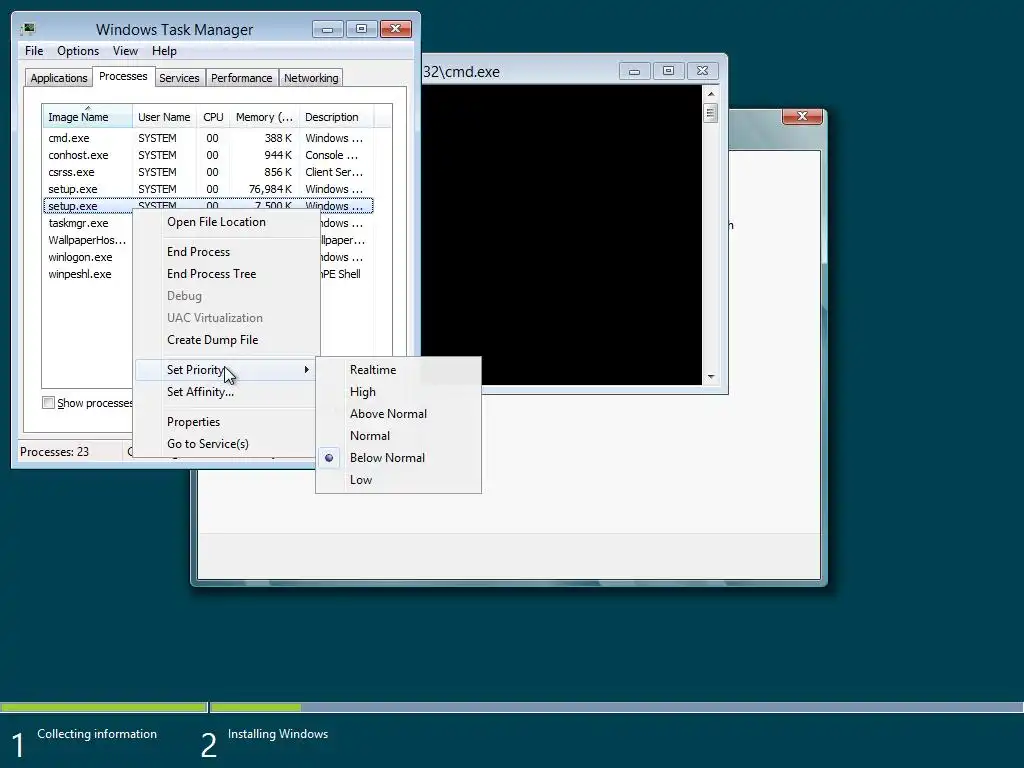Click the Task Manager title bar icon
1024x768 pixels.
coord(27,29)
